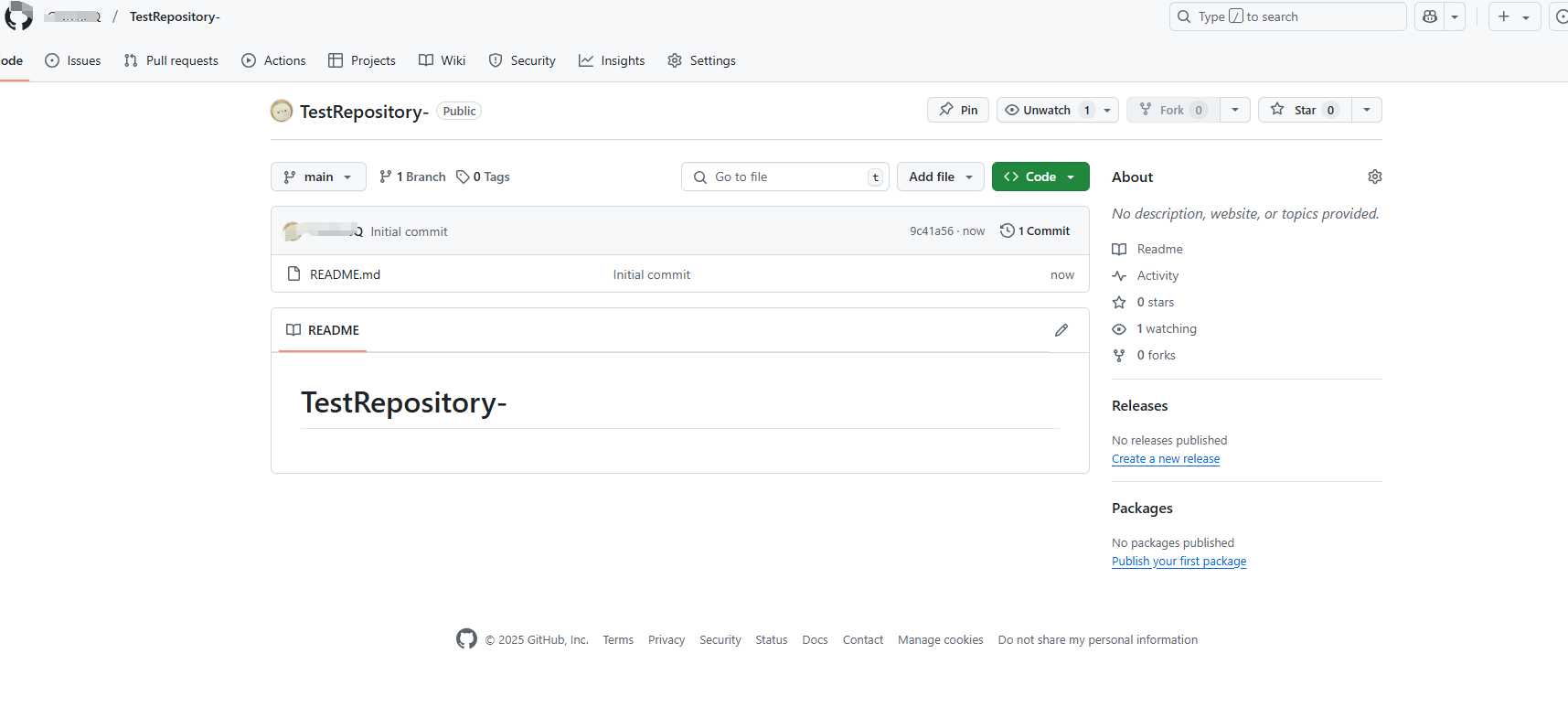The height and width of the screenshot is (707, 1568).
Task: Select the README tab in file preview
Action: click(323, 330)
